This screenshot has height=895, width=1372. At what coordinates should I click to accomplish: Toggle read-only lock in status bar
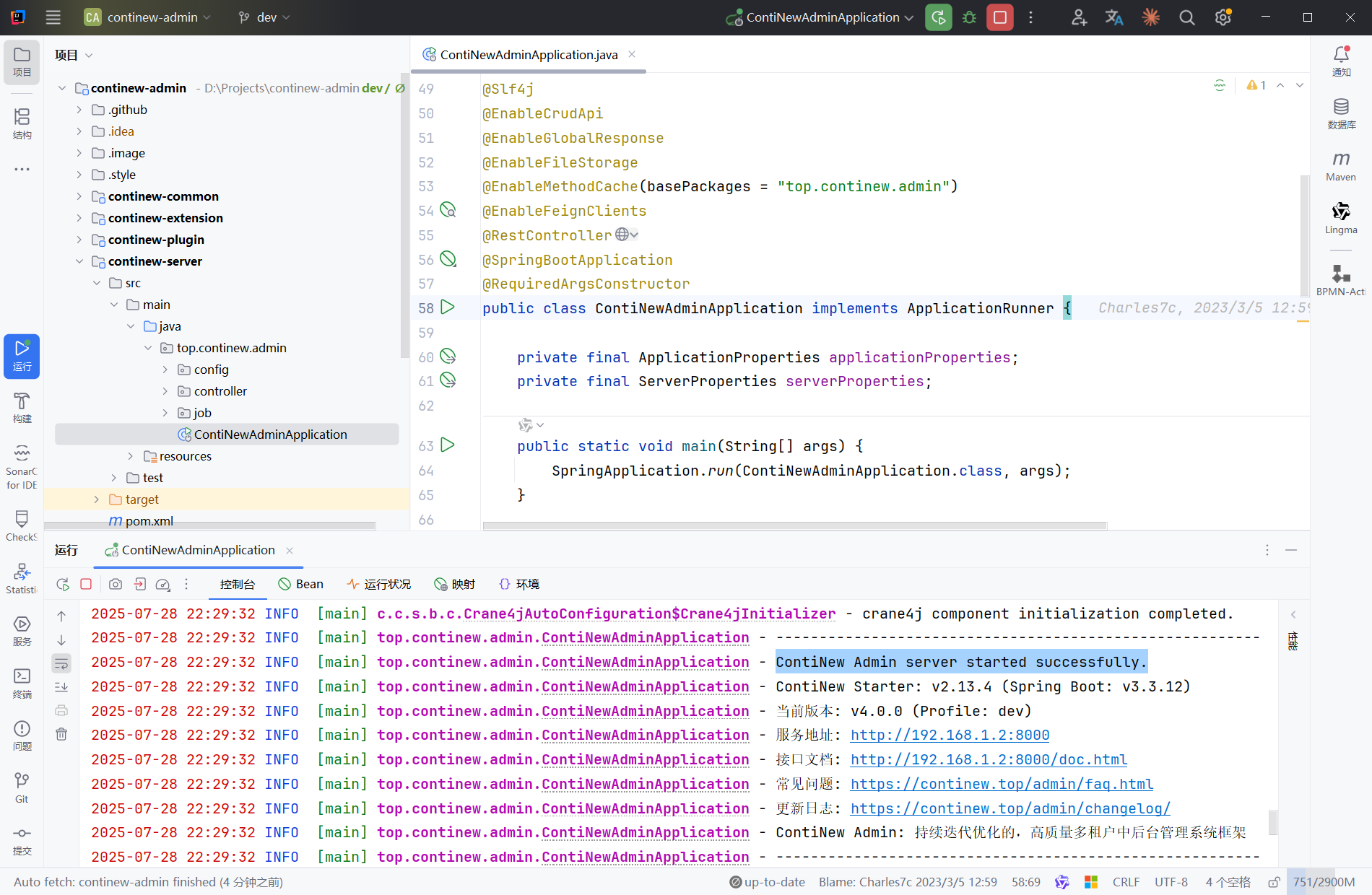(x=1274, y=882)
